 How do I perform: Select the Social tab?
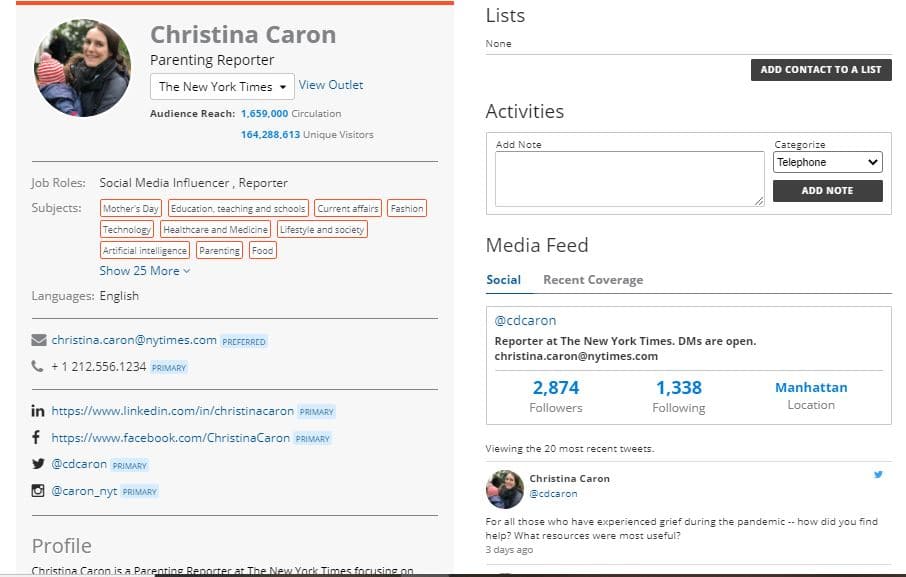(503, 280)
